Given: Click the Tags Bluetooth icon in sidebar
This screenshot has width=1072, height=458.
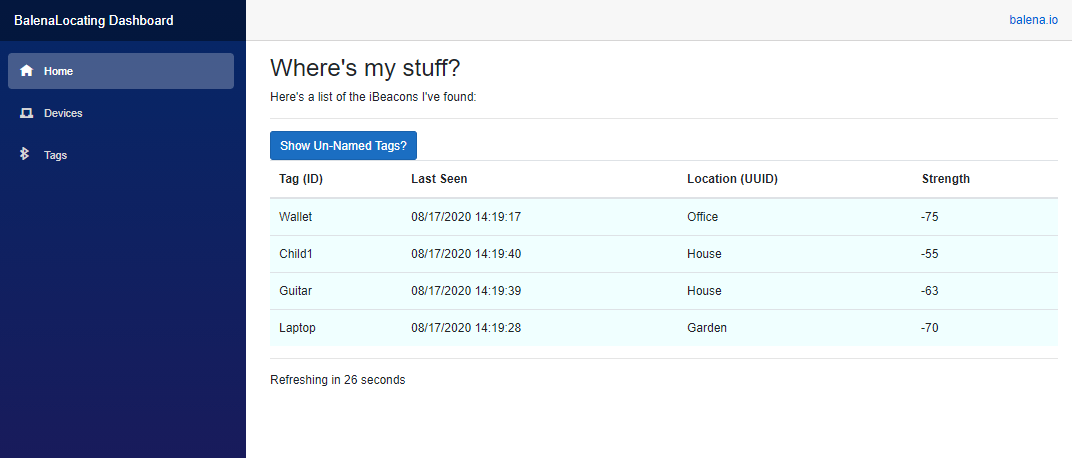Looking at the screenshot, I should (26, 155).
